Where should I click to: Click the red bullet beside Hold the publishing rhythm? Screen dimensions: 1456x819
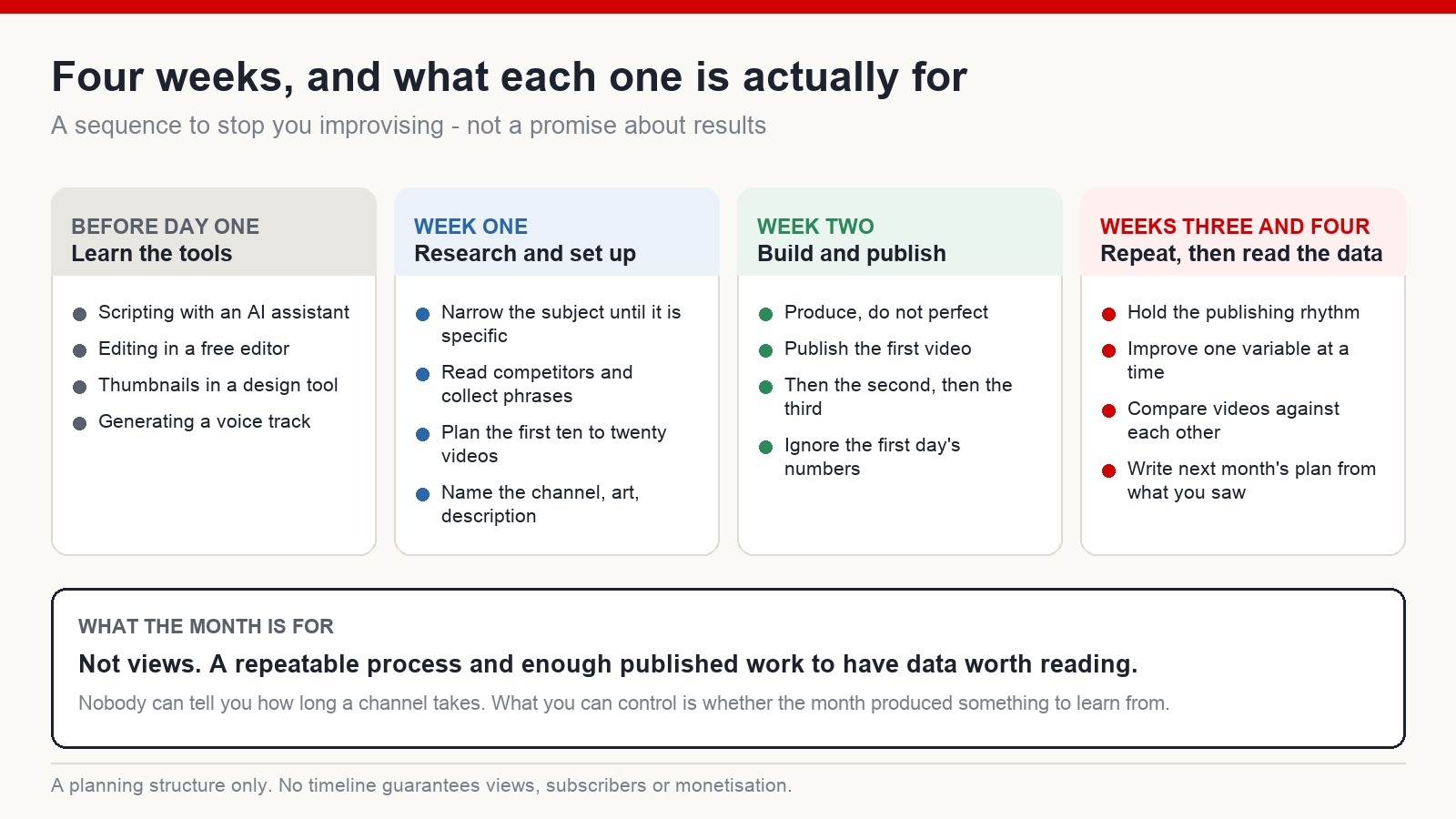[1108, 314]
